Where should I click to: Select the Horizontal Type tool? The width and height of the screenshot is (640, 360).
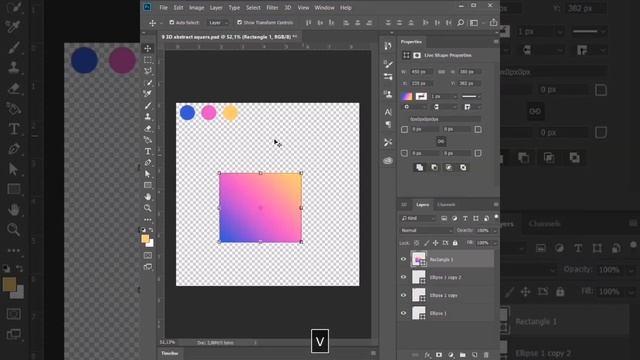tap(148, 151)
